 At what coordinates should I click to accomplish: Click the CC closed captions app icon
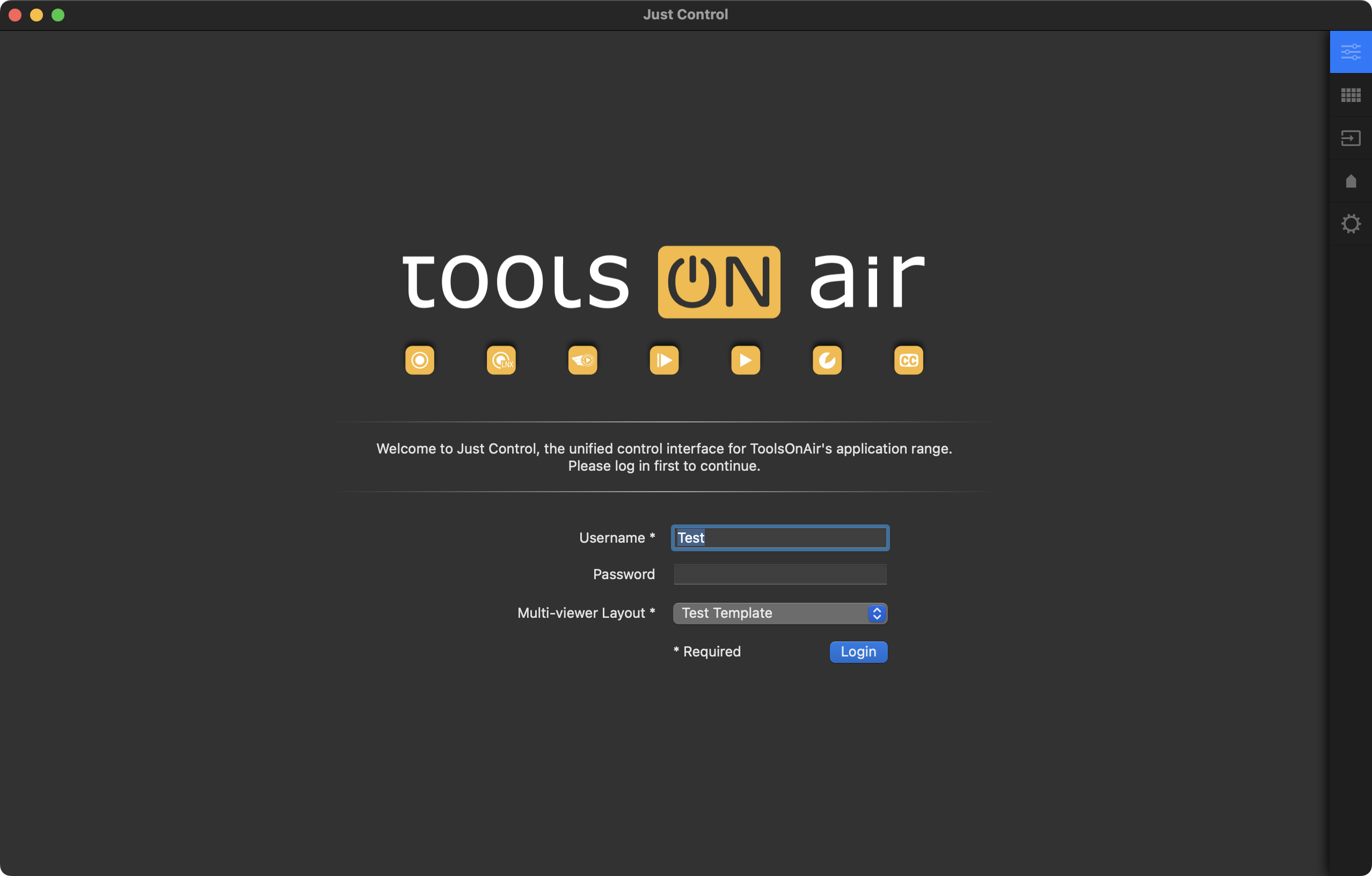909,360
